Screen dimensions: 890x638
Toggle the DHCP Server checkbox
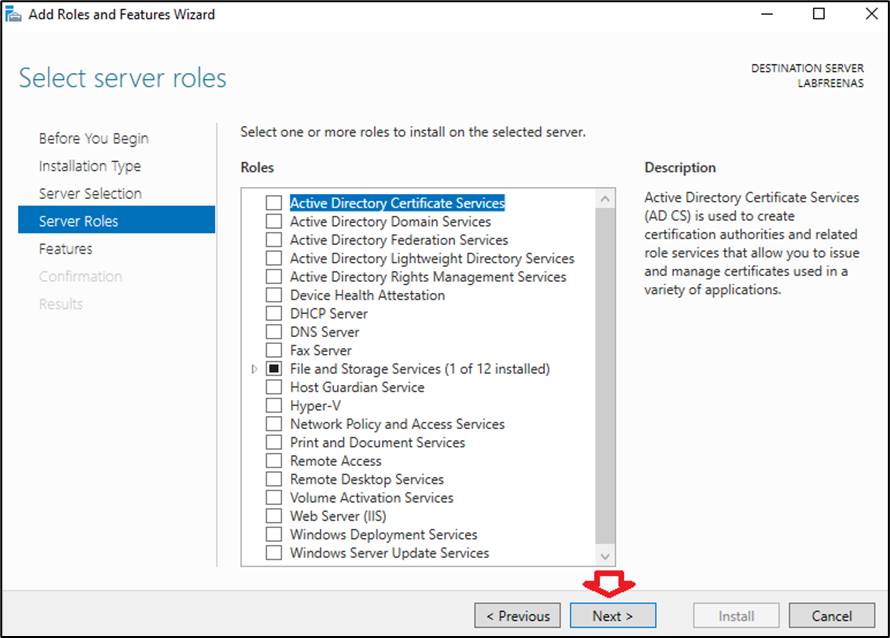click(274, 314)
